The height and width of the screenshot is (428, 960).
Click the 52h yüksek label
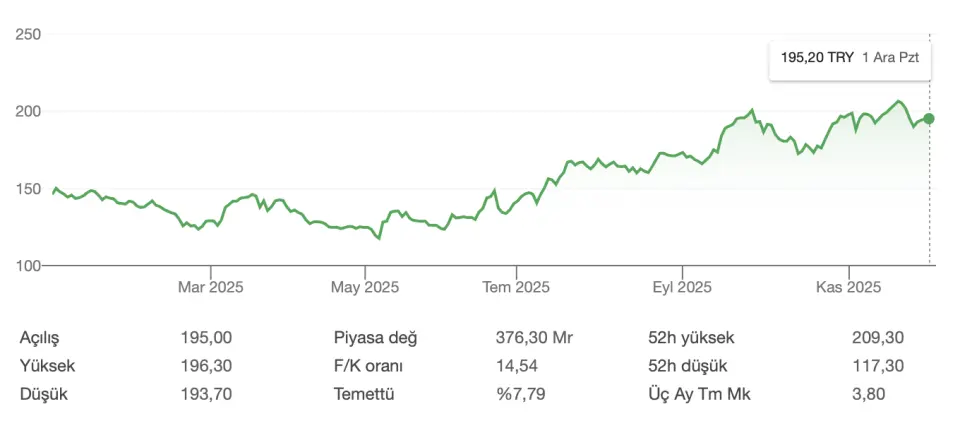[x=691, y=338]
